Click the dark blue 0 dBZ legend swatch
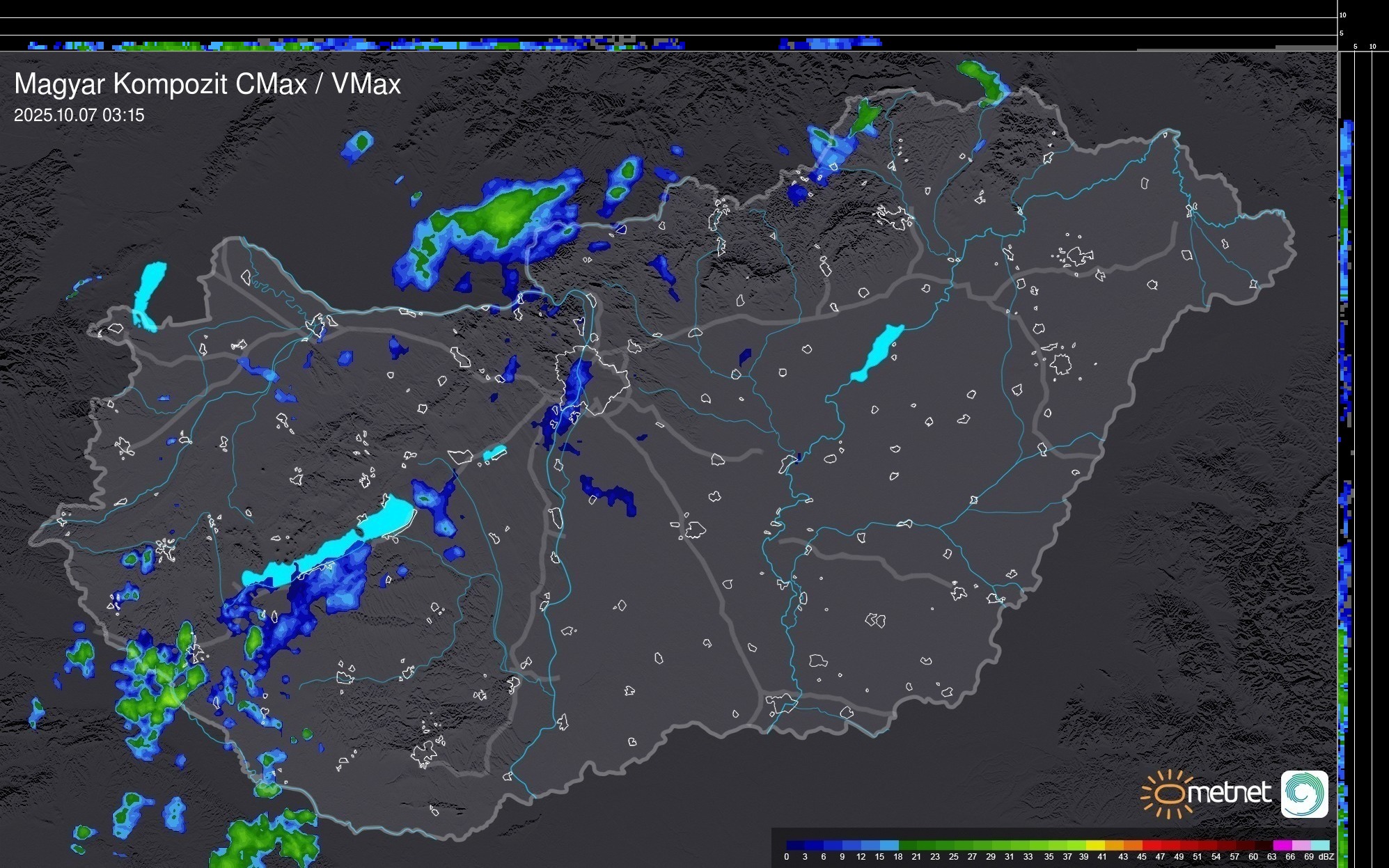The width and height of the screenshot is (1389, 868). click(x=796, y=845)
